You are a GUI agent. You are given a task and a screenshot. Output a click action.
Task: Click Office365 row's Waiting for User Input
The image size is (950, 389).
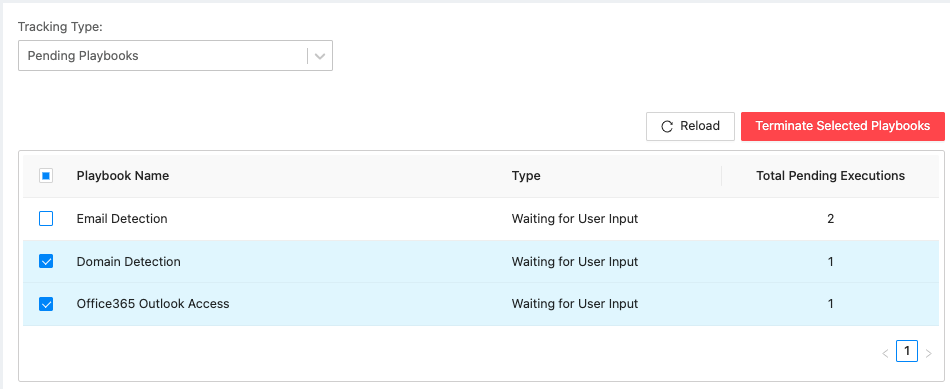point(575,304)
